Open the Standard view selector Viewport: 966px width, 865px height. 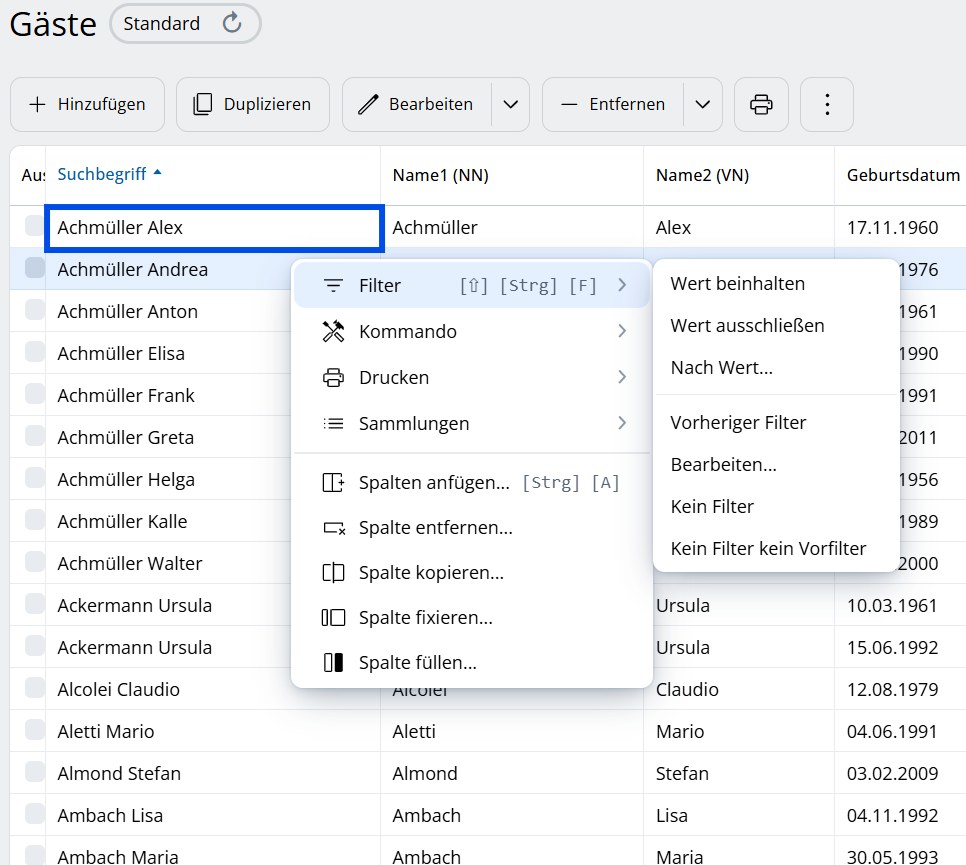click(x=185, y=23)
